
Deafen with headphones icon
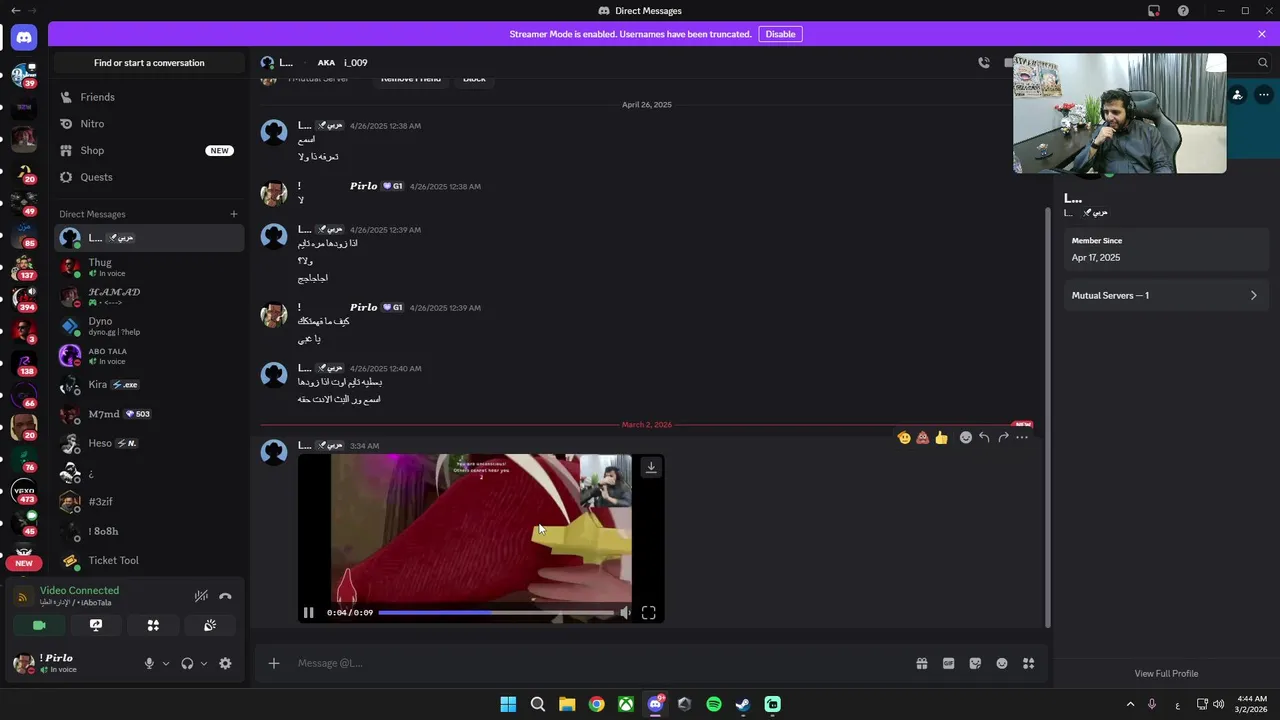tap(187, 663)
